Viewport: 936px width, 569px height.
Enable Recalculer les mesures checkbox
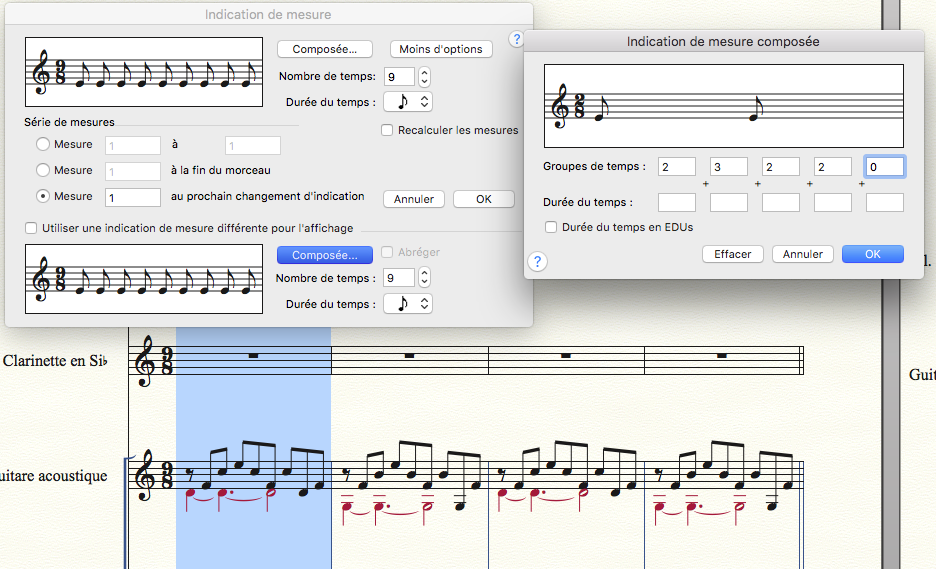(387, 130)
